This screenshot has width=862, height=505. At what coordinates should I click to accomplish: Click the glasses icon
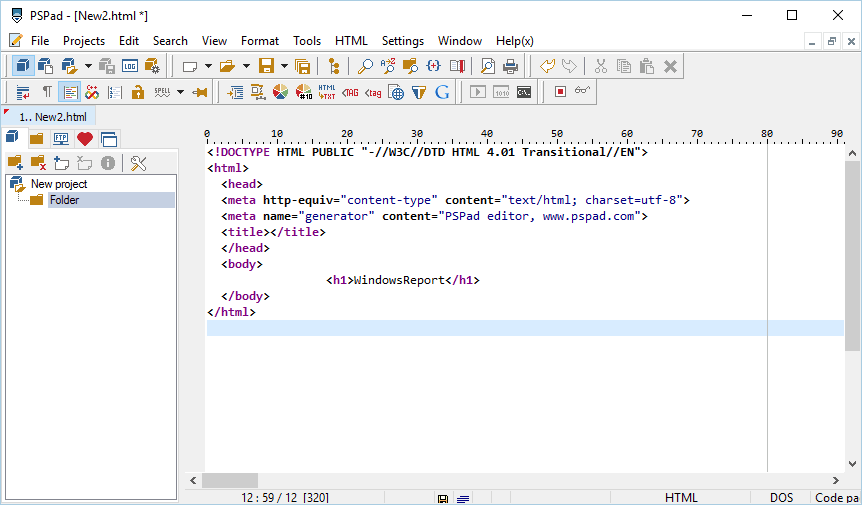point(583,91)
